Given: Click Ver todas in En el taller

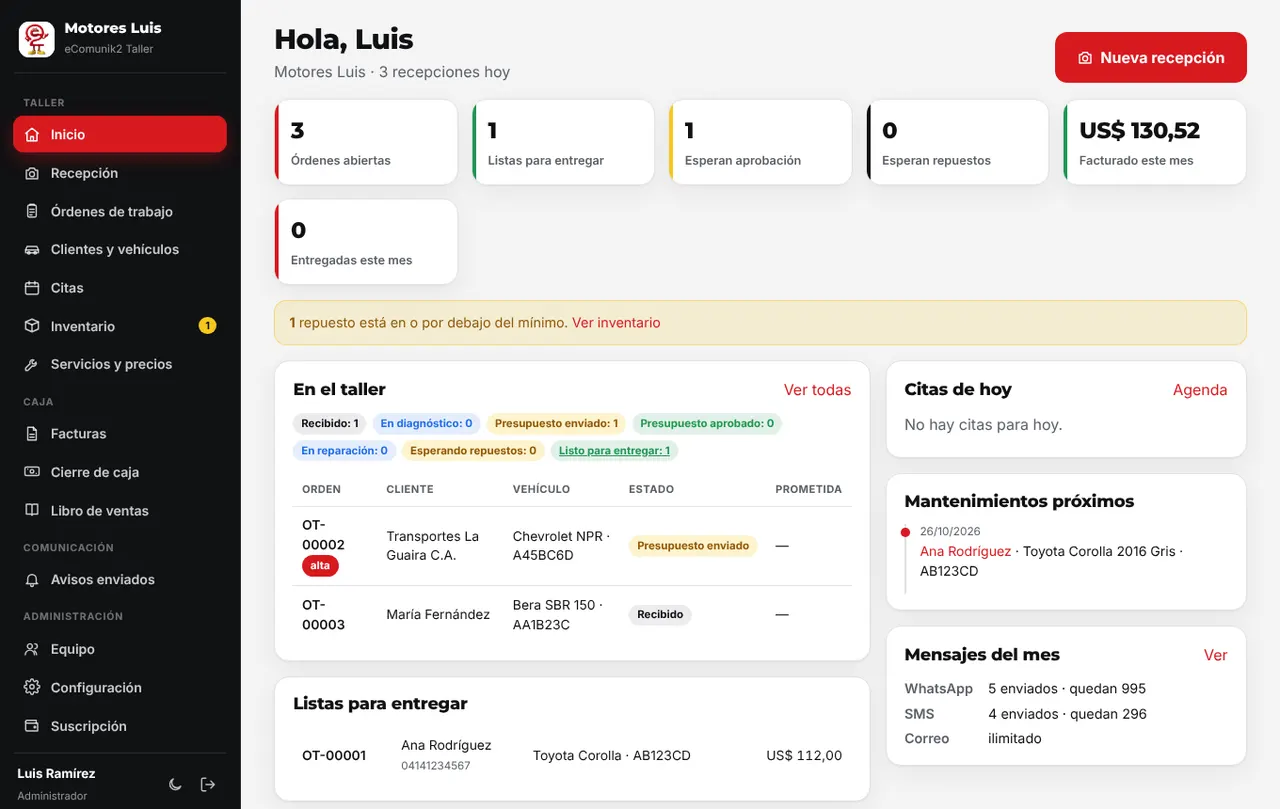Looking at the screenshot, I should pyautogui.click(x=817, y=390).
